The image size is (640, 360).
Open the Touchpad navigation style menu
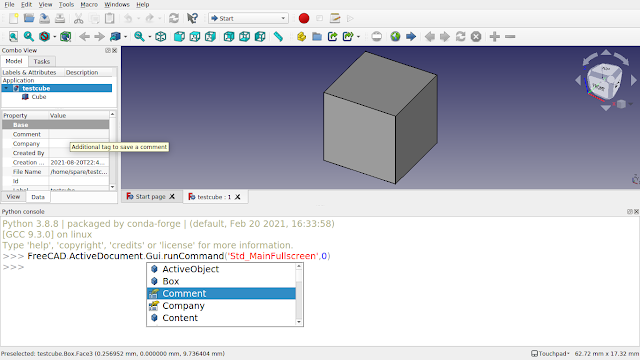point(550,353)
